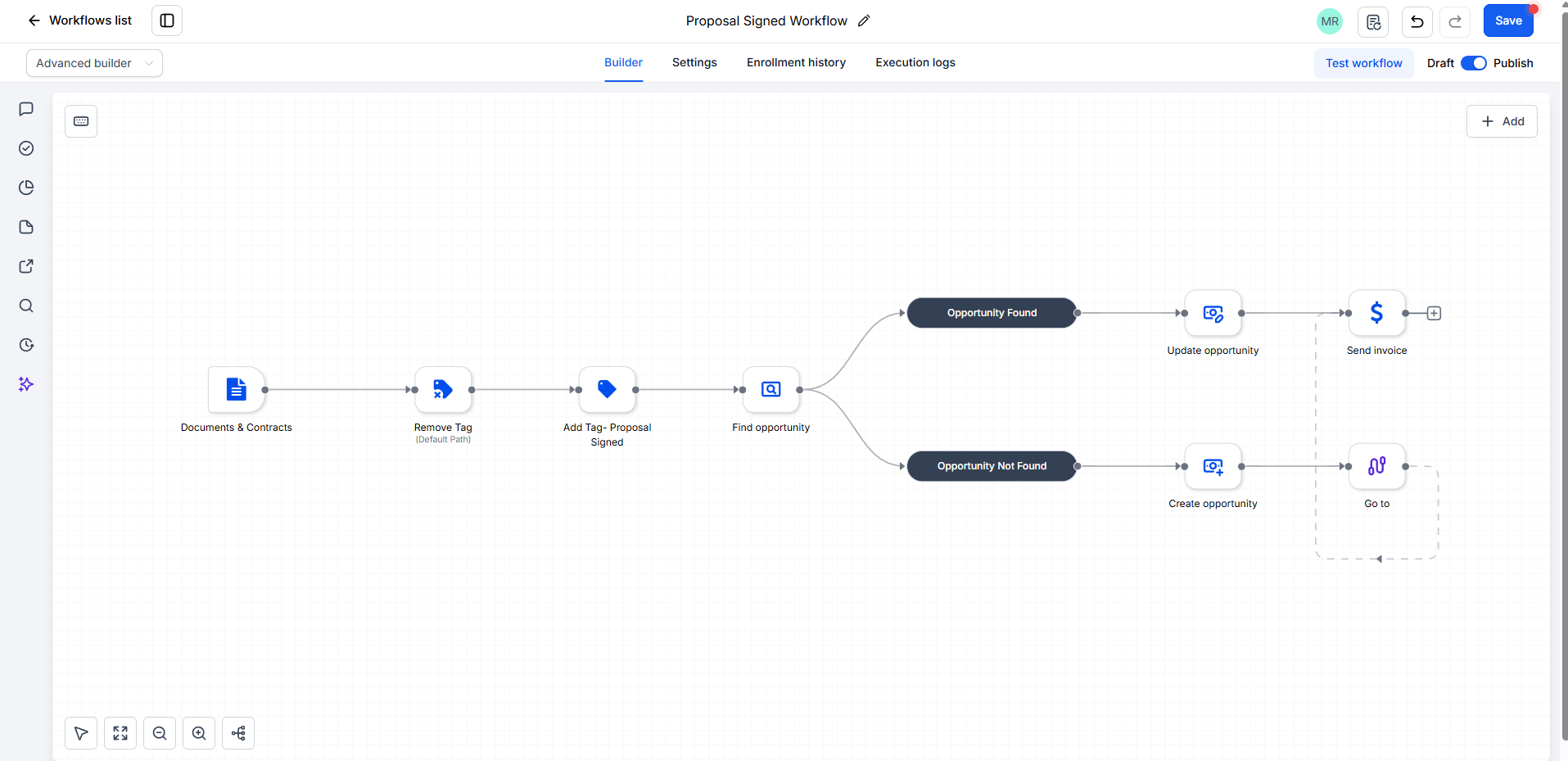Open the comments sidebar icon
This screenshot has height=761, width=1568.
tap(26, 109)
